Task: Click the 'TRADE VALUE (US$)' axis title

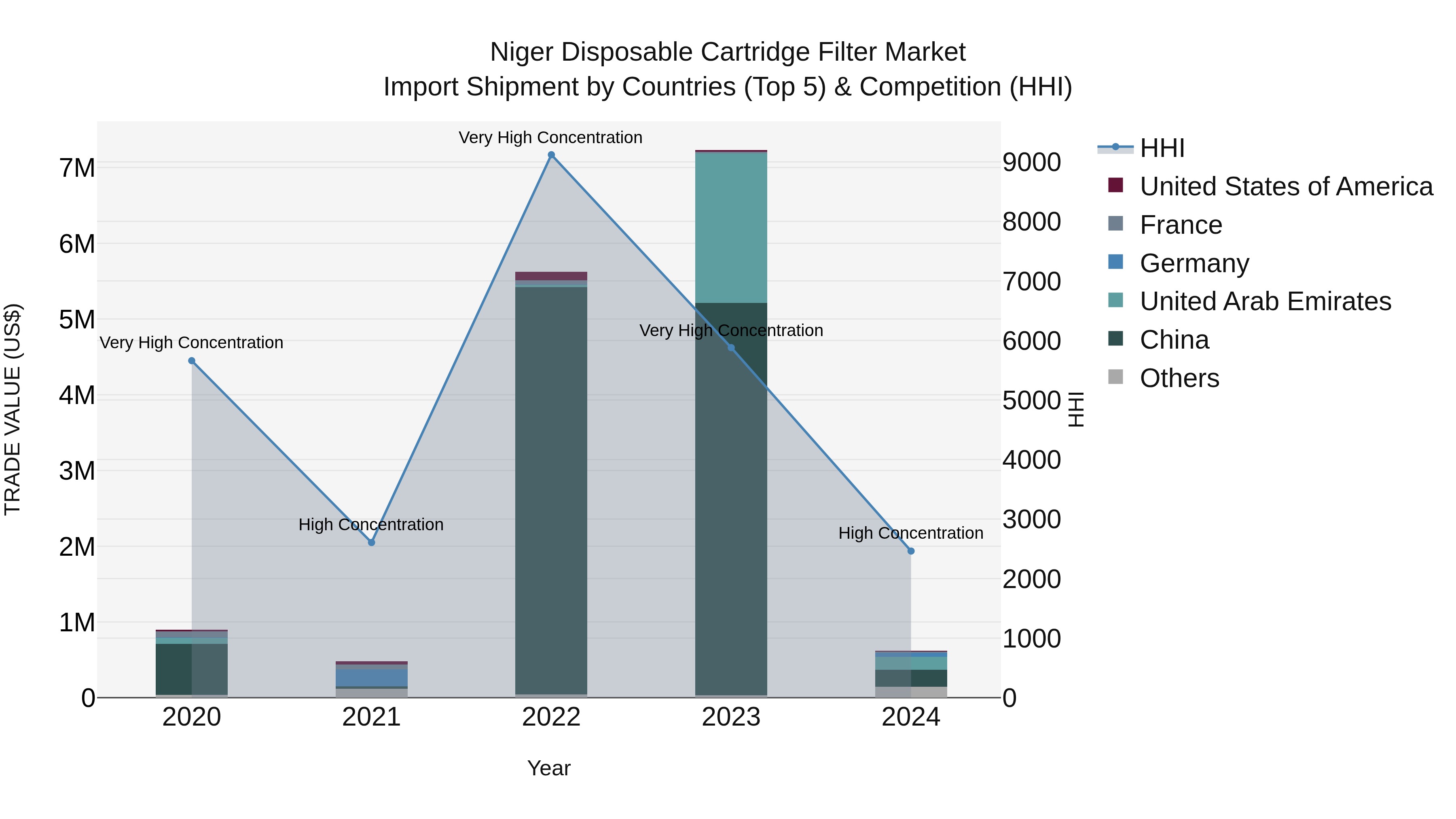Action: click(x=13, y=409)
